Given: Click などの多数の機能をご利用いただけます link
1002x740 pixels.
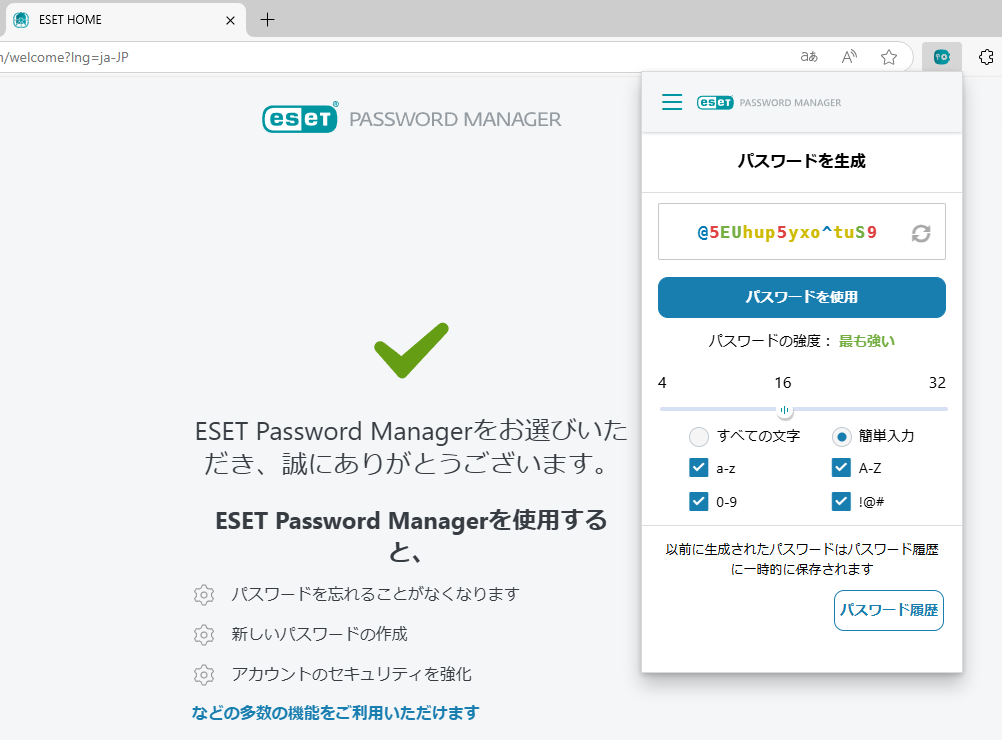Looking at the screenshot, I should 335,713.
